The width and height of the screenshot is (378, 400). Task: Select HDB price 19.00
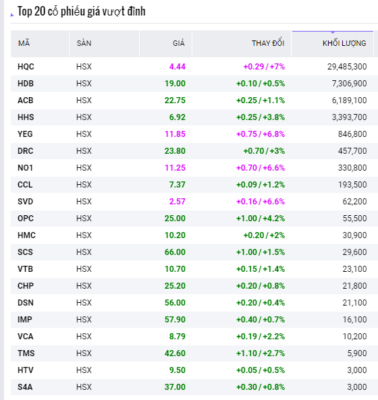point(175,84)
